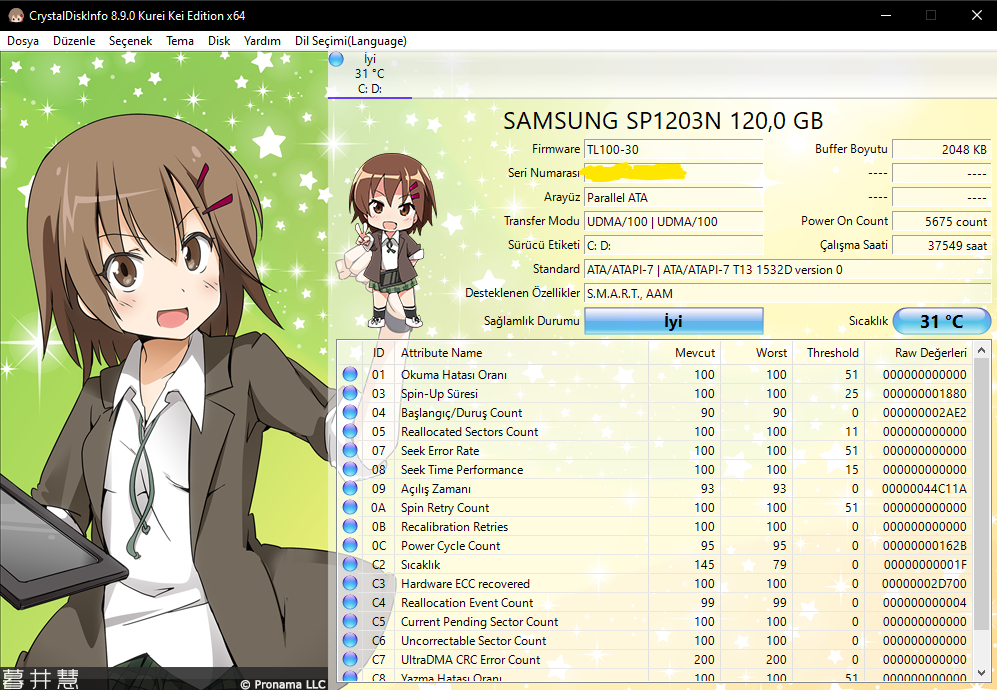Click the 31 °C temperature button
This screenshot has height=690, width=997.
pyautogui.click(x=940, y=321)
